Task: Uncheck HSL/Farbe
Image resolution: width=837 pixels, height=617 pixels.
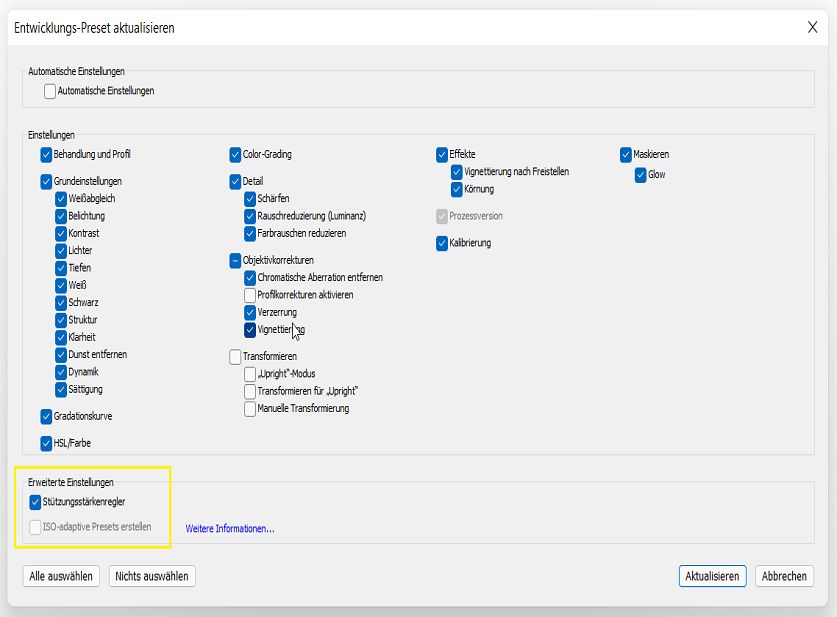Action: click(46, 443)
